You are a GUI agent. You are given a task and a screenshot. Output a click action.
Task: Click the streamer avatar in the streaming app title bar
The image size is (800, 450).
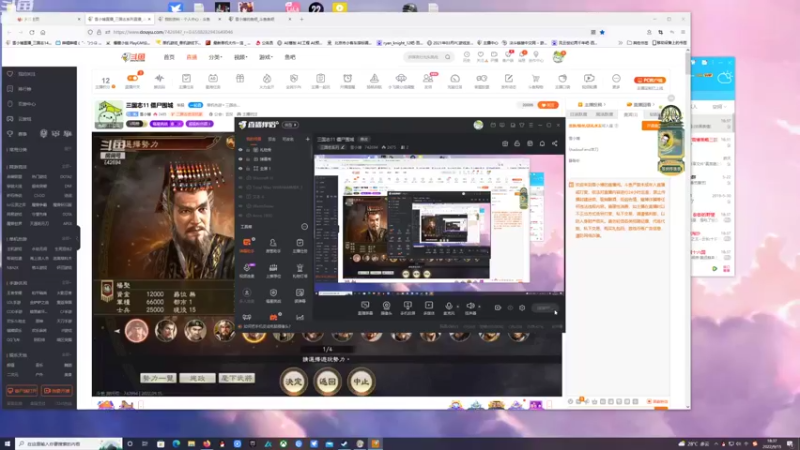(478, 125)
